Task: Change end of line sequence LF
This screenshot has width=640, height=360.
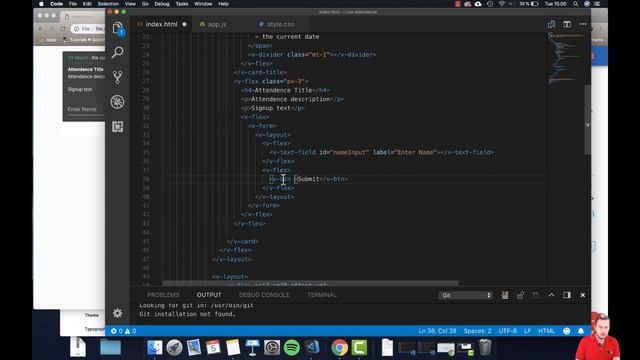Action: pos(527,331)
